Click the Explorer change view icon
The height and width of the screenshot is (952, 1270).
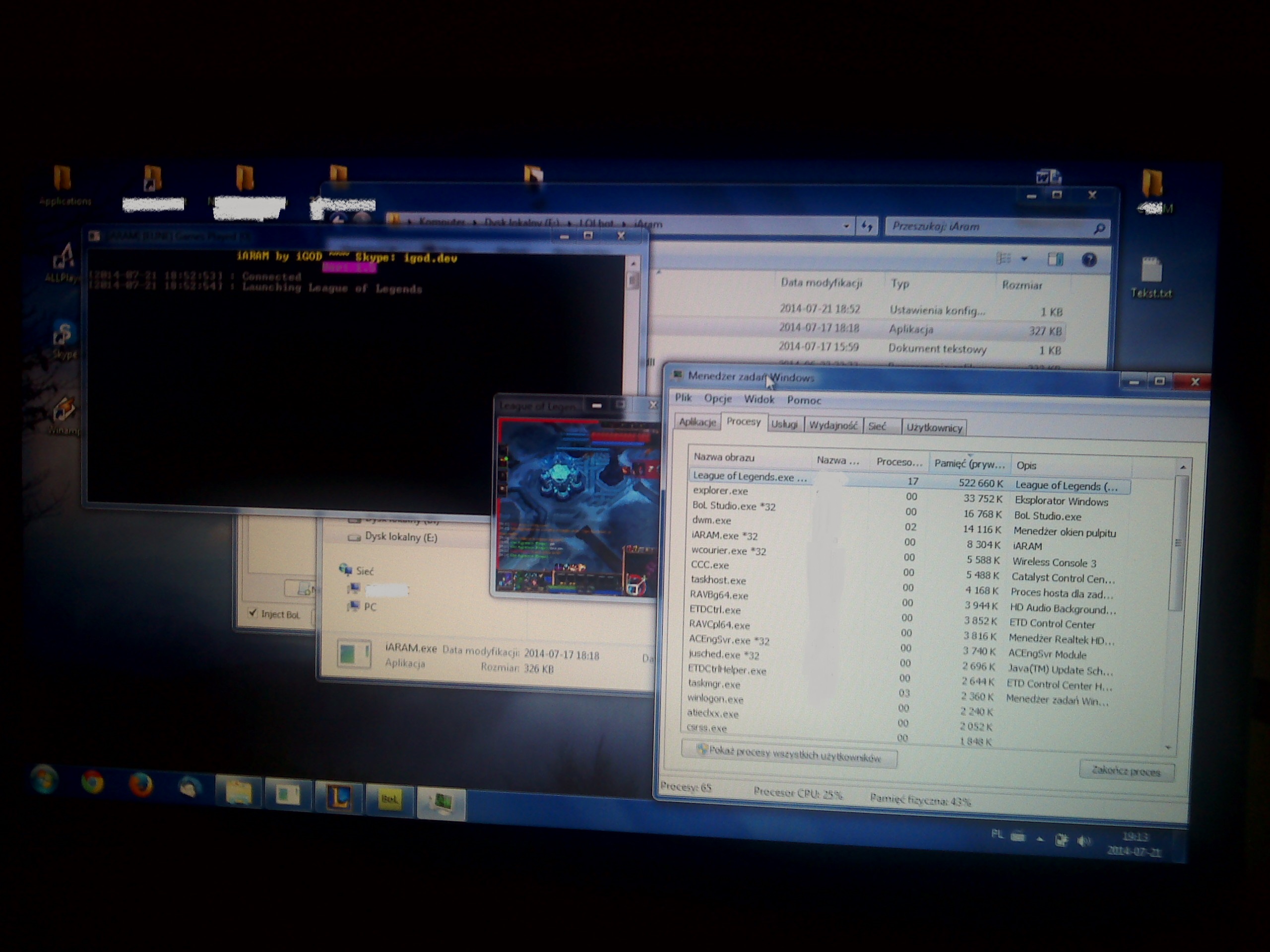[1004, 259]
